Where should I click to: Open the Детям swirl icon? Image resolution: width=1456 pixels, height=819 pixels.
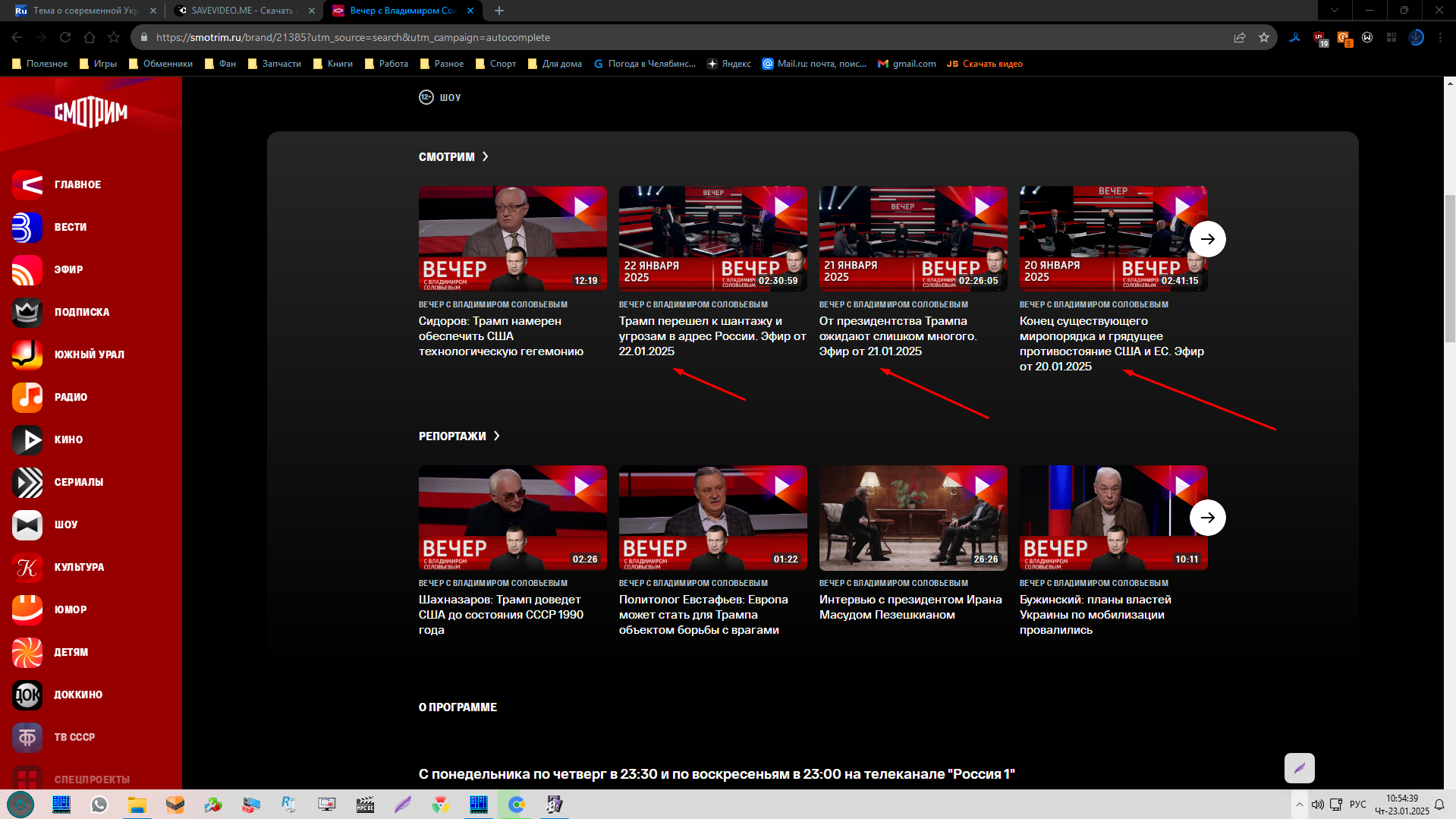pos(27,652)
